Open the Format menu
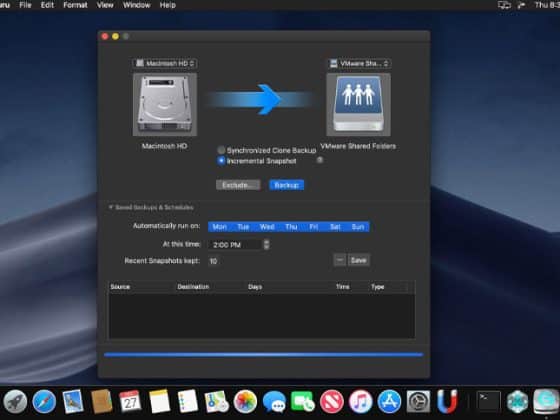 75,5
